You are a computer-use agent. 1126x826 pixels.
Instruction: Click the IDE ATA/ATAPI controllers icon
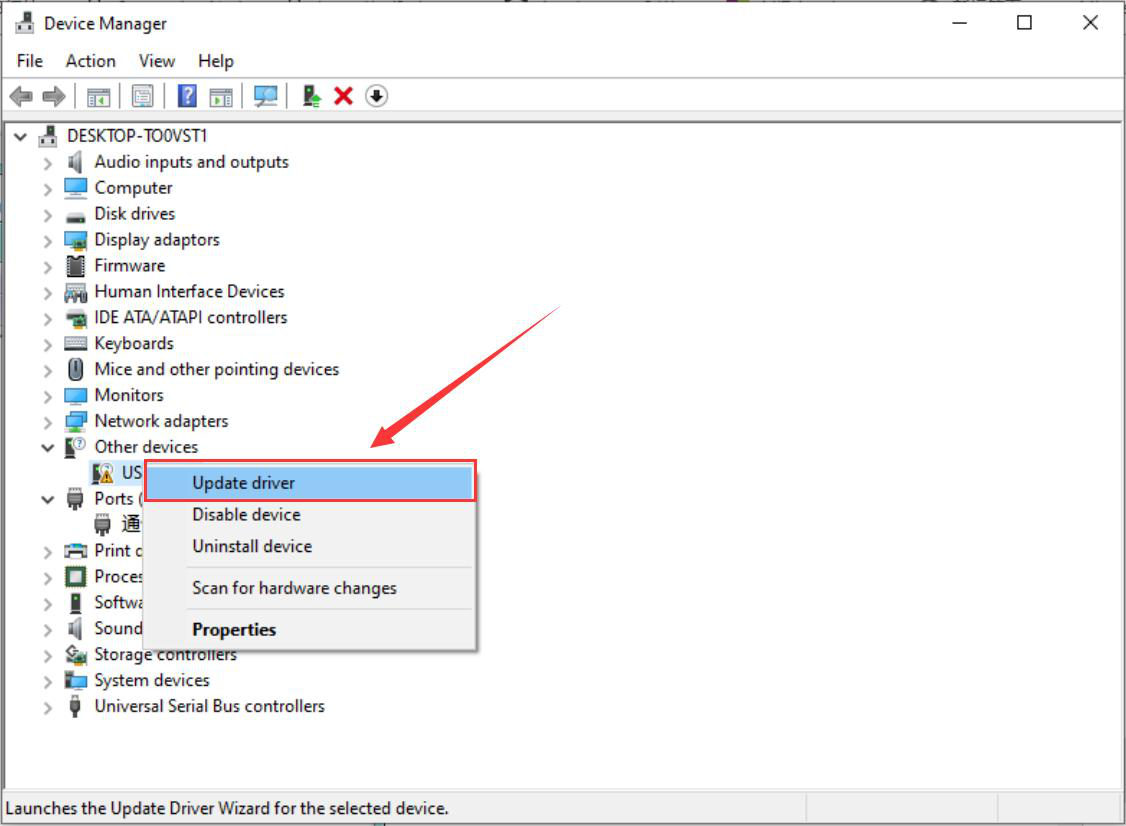[75, 318]
